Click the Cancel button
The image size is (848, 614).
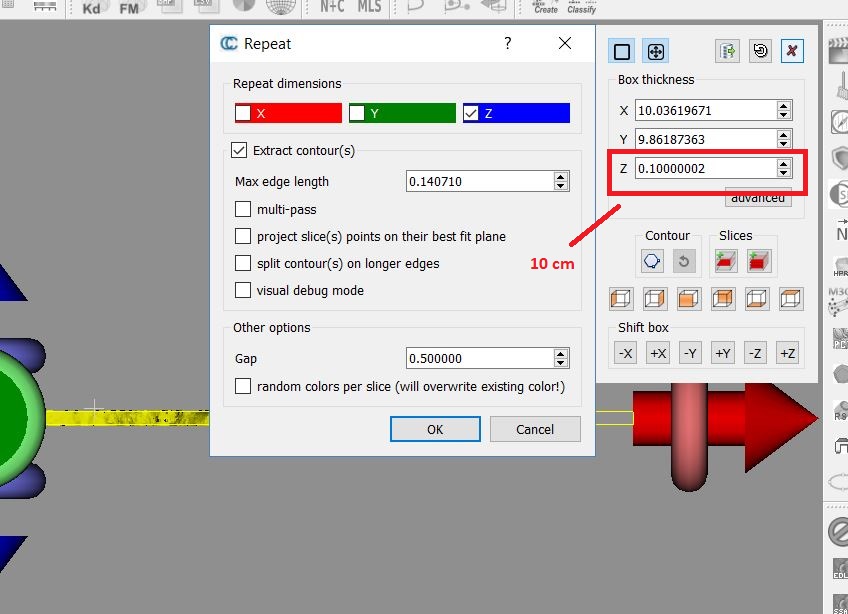(535, 430)
